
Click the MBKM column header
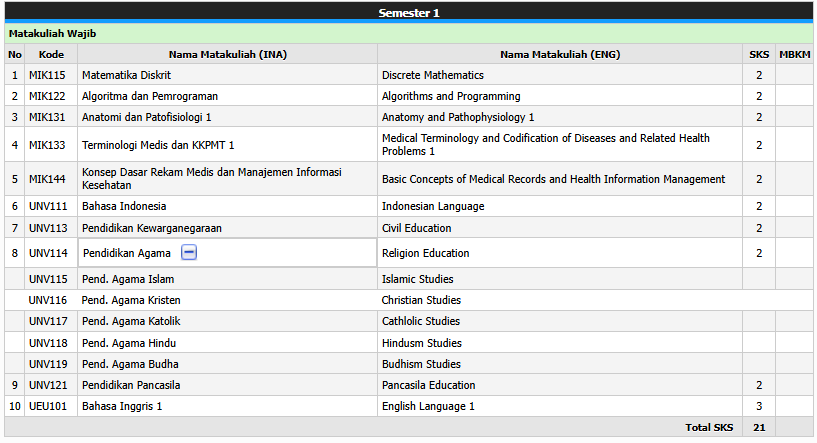(794, 54)
